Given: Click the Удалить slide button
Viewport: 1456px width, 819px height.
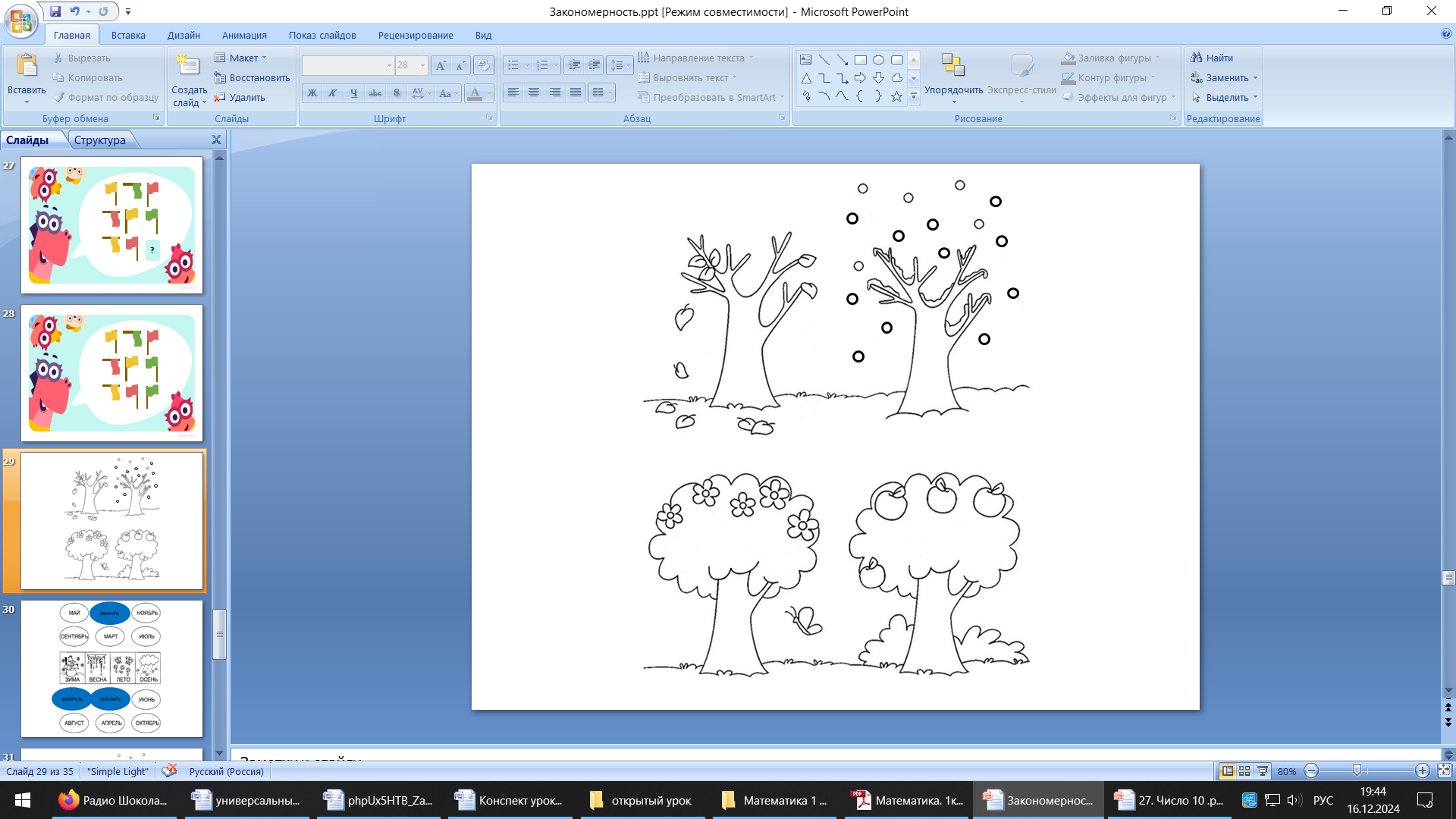Looking at the screenshot, I should pyautogui.click(x=240, y=97).
